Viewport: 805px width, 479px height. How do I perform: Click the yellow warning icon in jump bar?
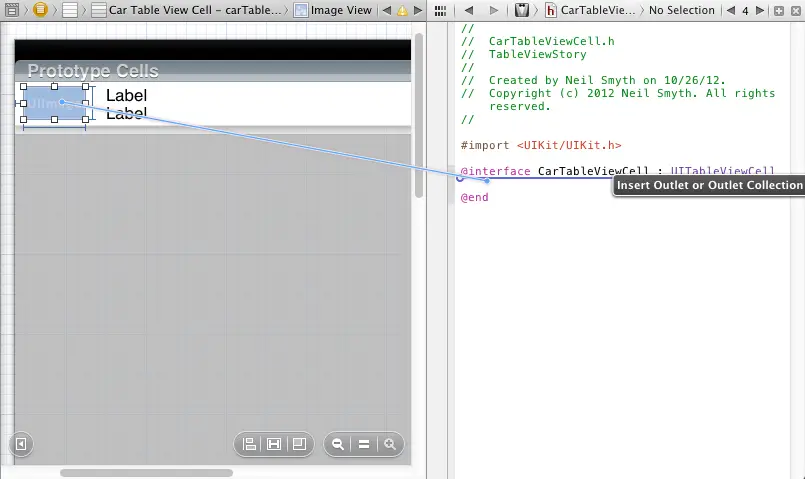coord(402,11)
